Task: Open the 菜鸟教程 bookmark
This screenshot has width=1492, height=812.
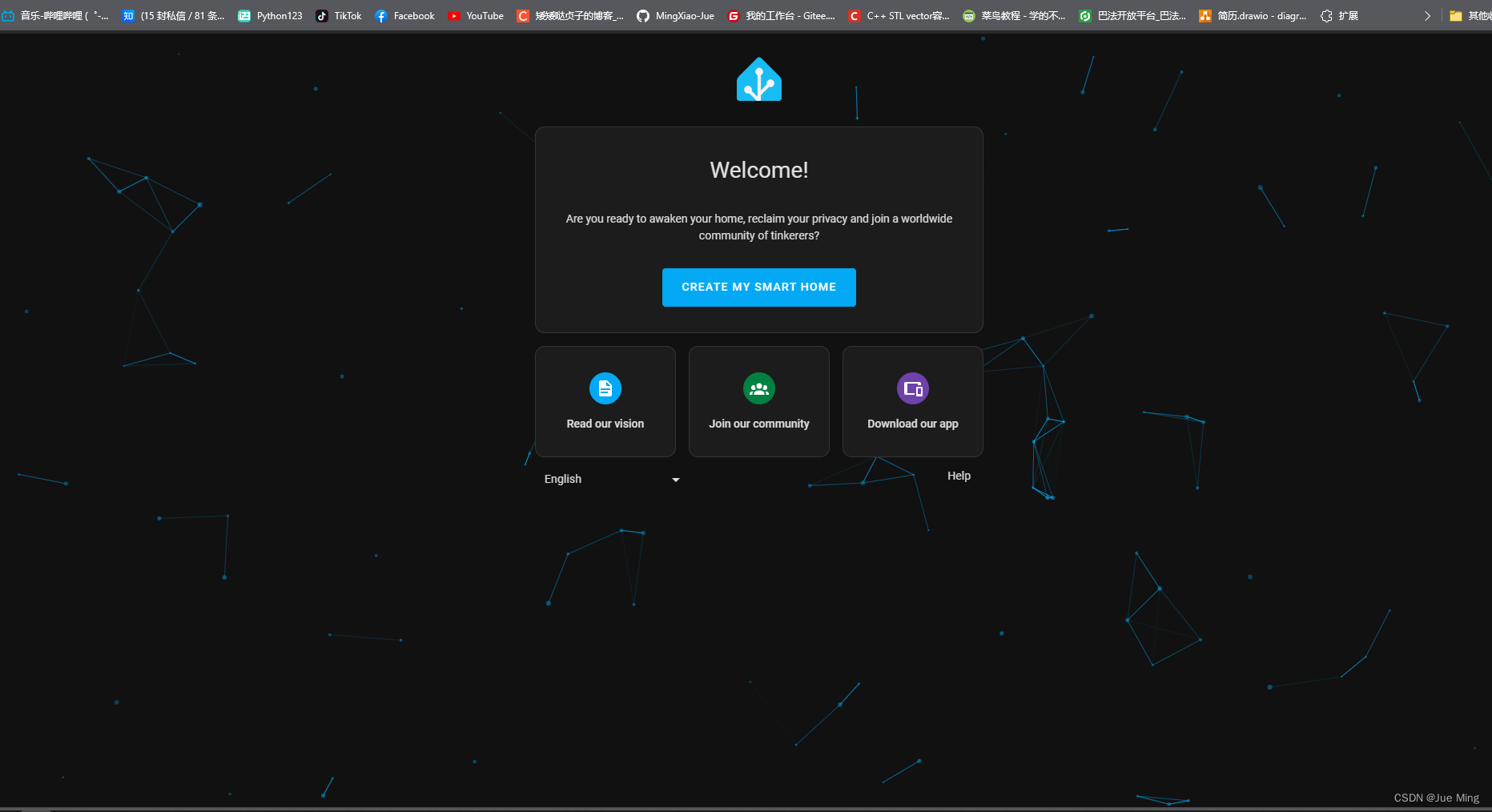Action: (1013, 15)
